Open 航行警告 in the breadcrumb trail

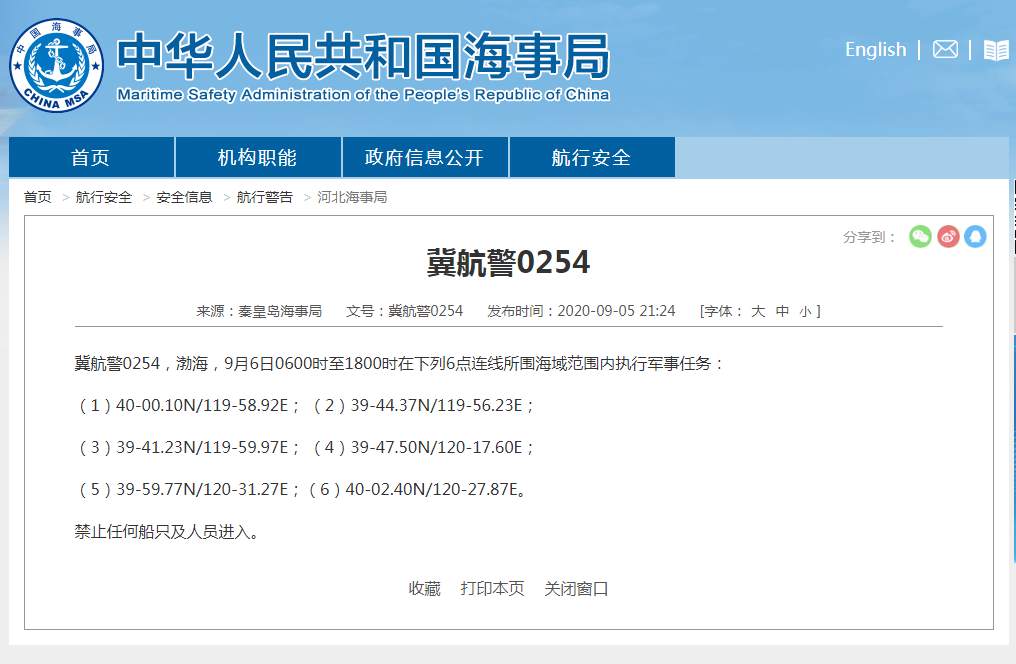pyautogui.click(x=265, y=197)
